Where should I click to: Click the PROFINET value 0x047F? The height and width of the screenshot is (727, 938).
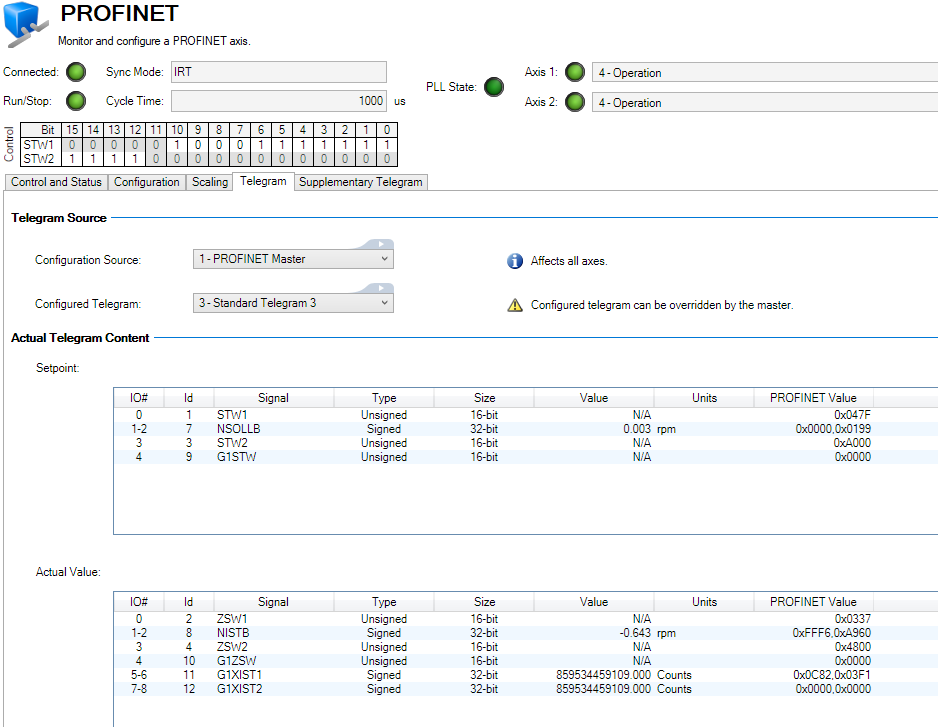pos(852,415)
